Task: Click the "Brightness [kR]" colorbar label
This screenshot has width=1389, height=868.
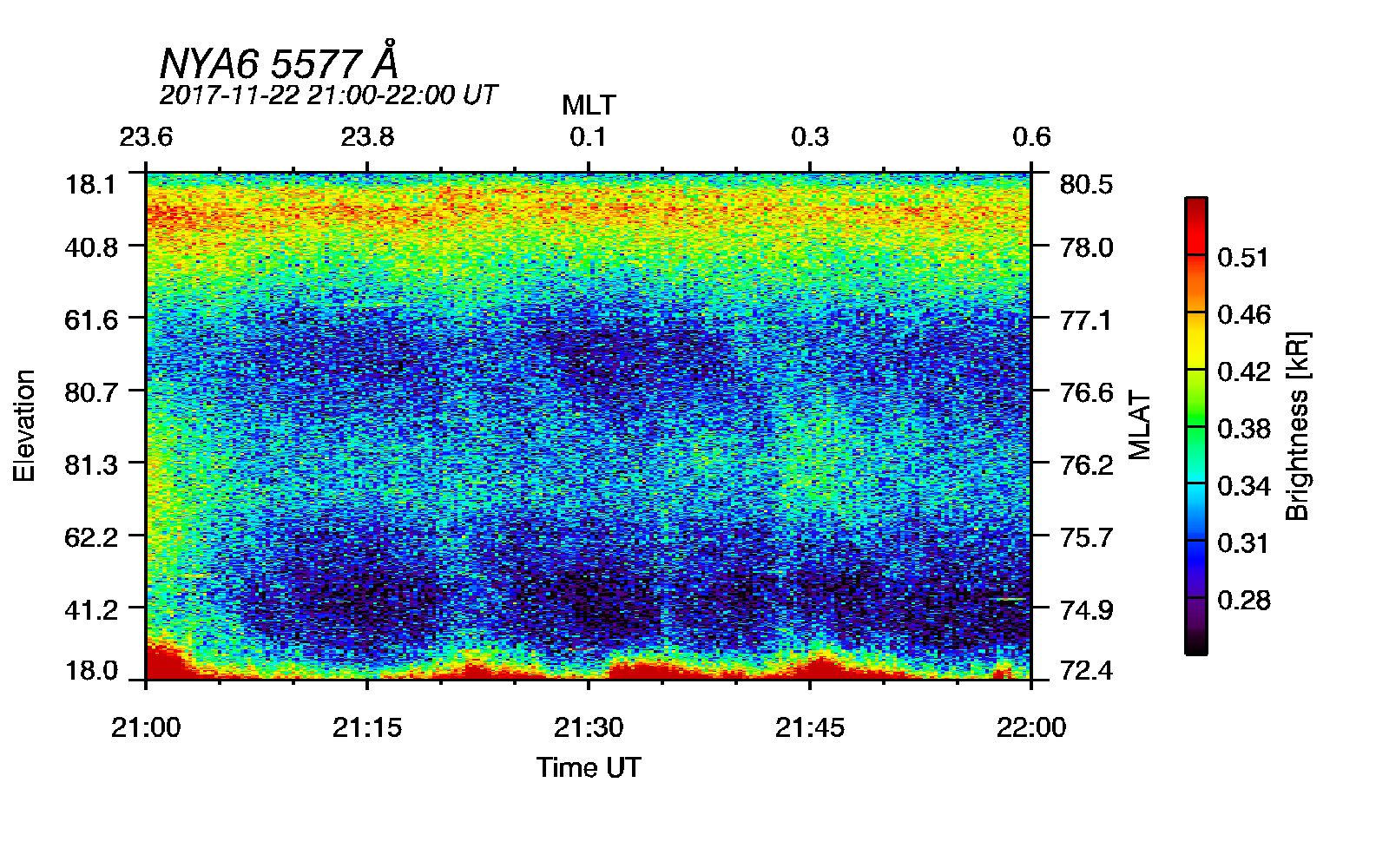Action: [1296, 425]
